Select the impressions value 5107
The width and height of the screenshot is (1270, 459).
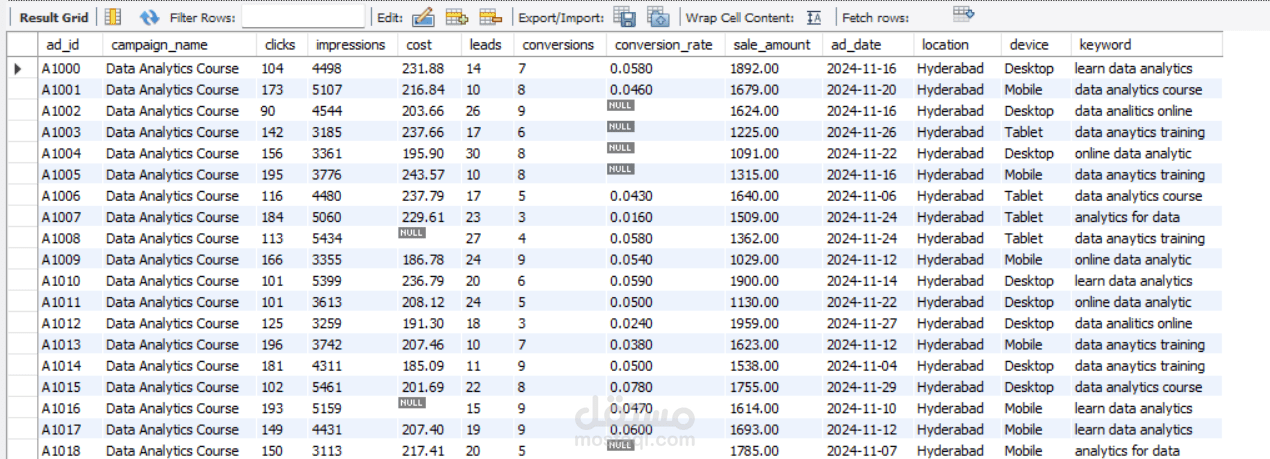tap(327, 89)
